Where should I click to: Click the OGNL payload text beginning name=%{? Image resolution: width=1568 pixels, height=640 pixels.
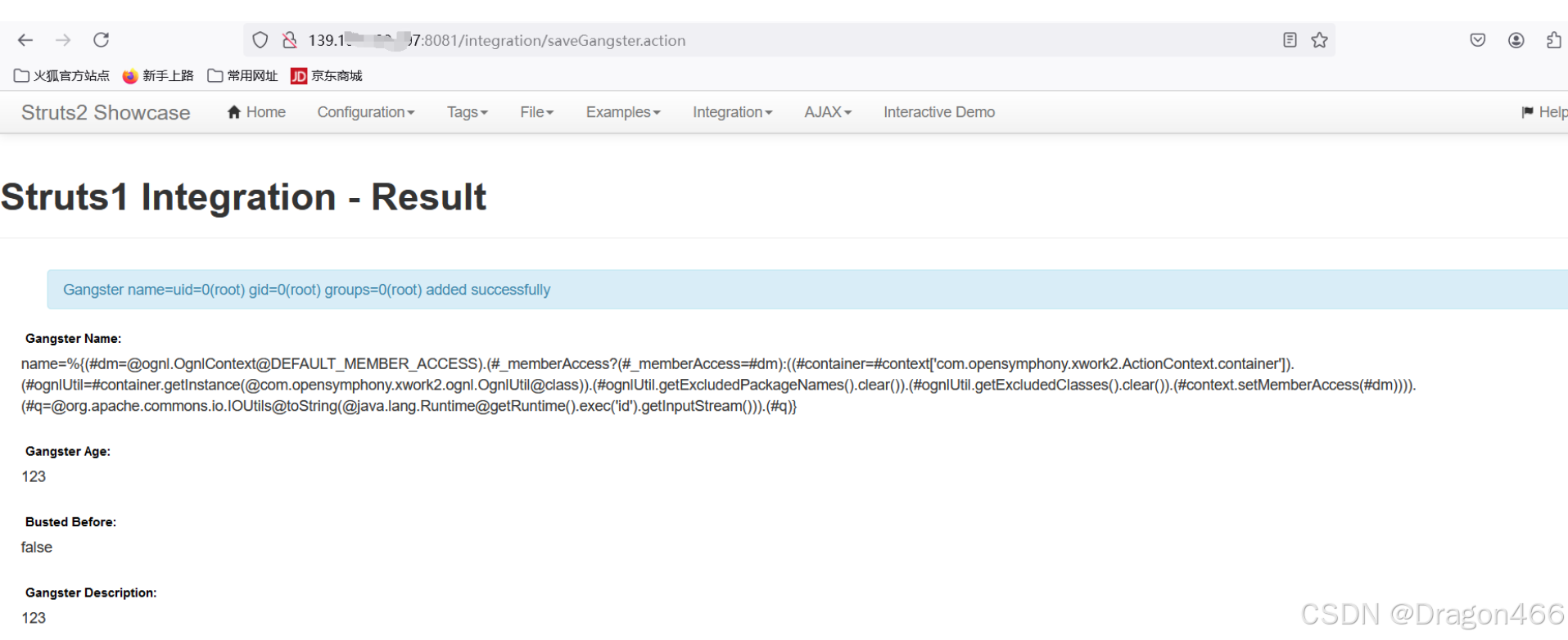pyautogui.click(x=719, y=385)
